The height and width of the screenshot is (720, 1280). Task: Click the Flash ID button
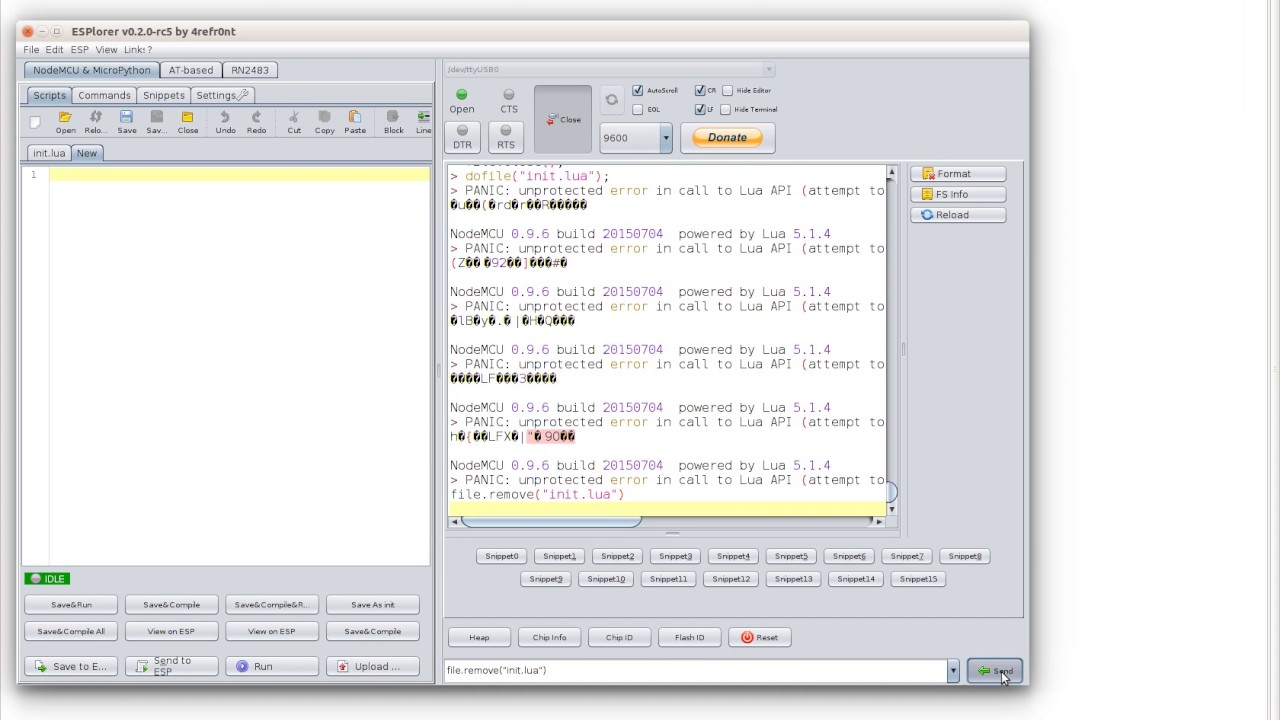[x=689, y=637]
